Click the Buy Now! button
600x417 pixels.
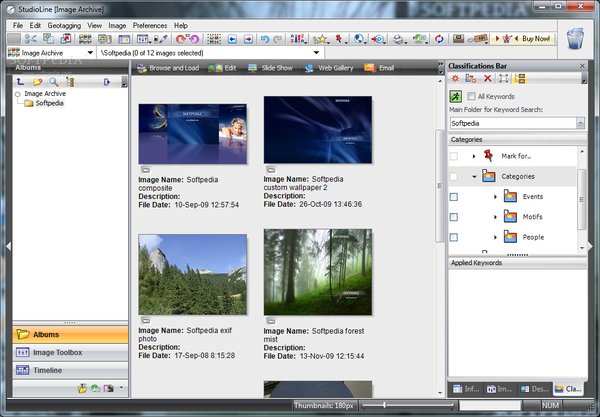click(523, 39)
